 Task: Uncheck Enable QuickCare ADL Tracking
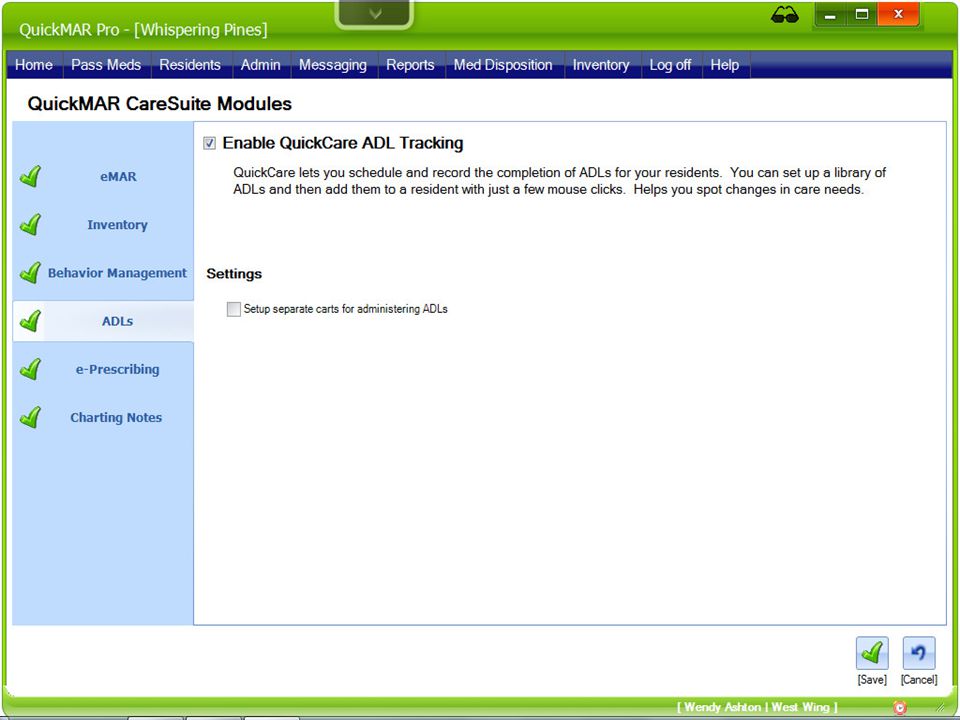tap(209, 143)
